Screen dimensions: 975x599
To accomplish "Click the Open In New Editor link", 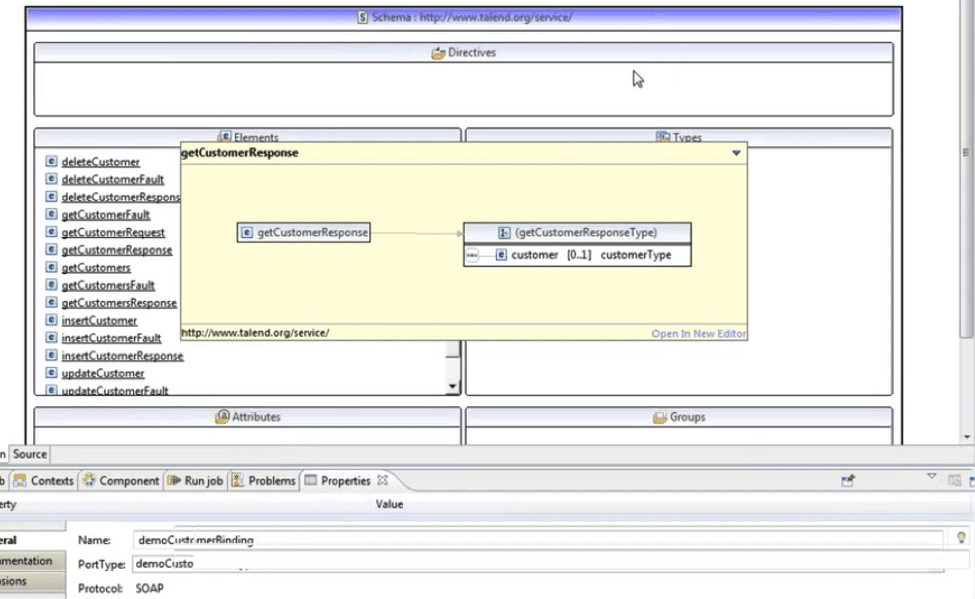I will (x=698, y=333).
